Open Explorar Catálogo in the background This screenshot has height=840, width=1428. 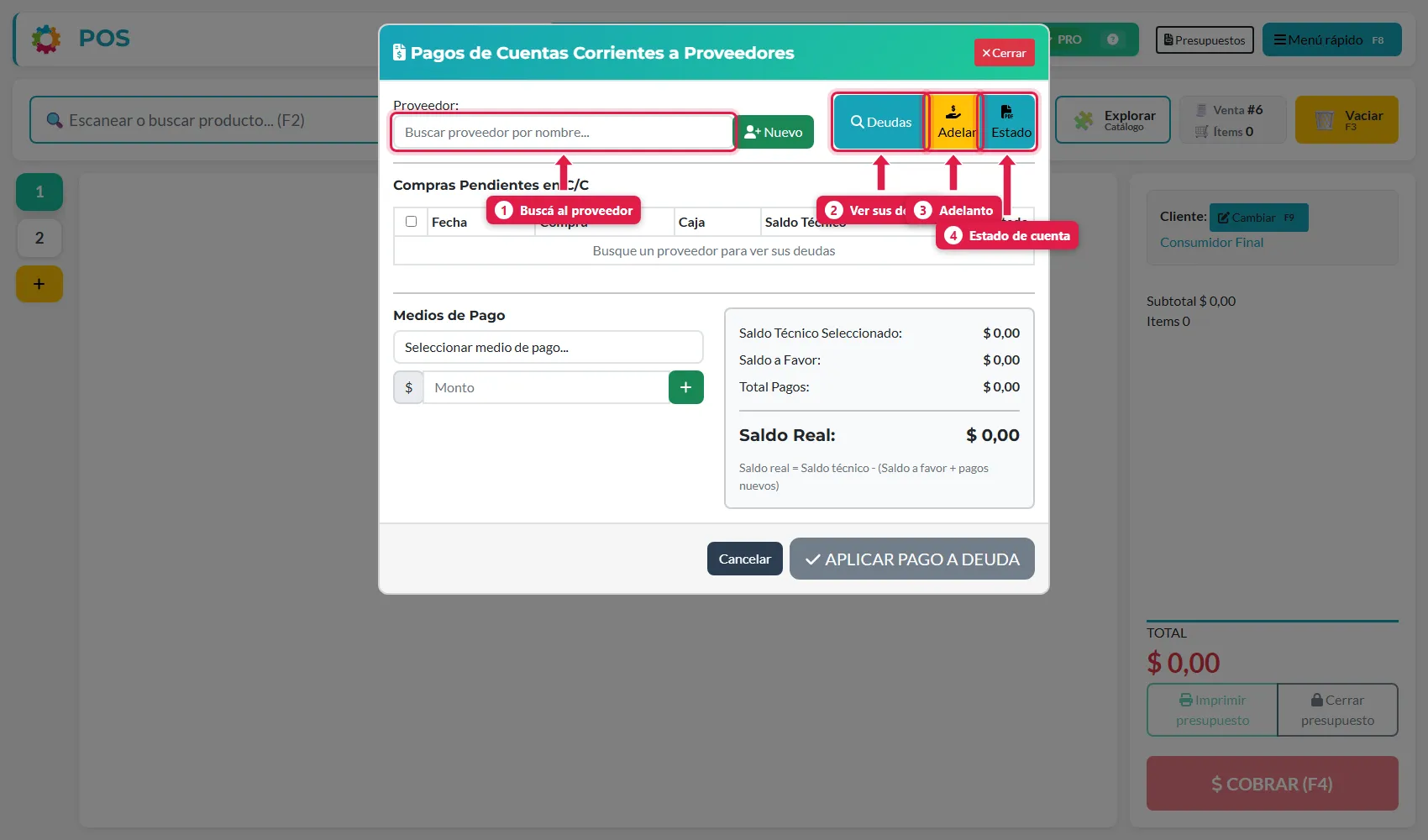pyautogui.click(x=1113, y=120)
